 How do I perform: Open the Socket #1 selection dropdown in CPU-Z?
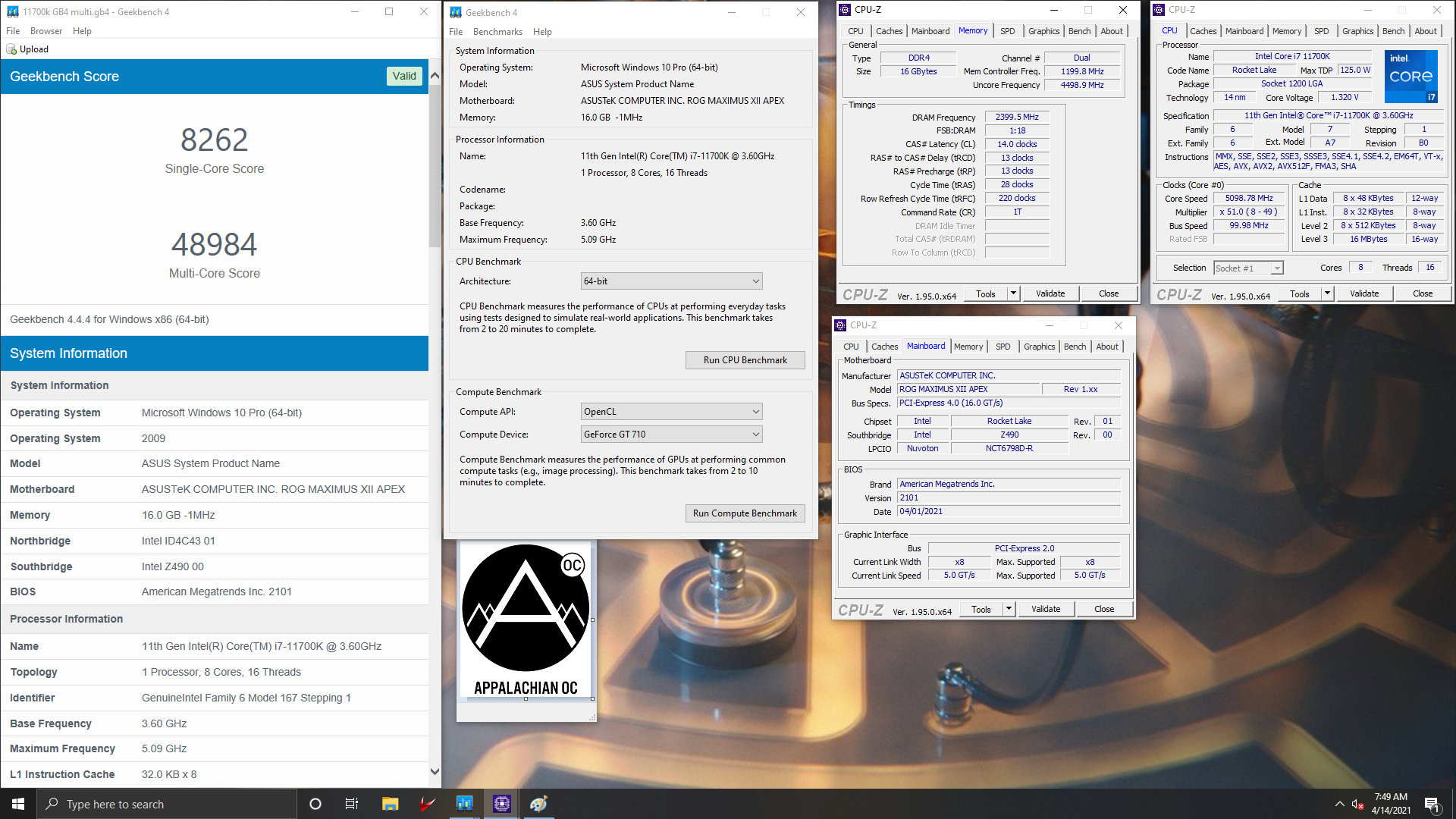tap(1247, 268)
